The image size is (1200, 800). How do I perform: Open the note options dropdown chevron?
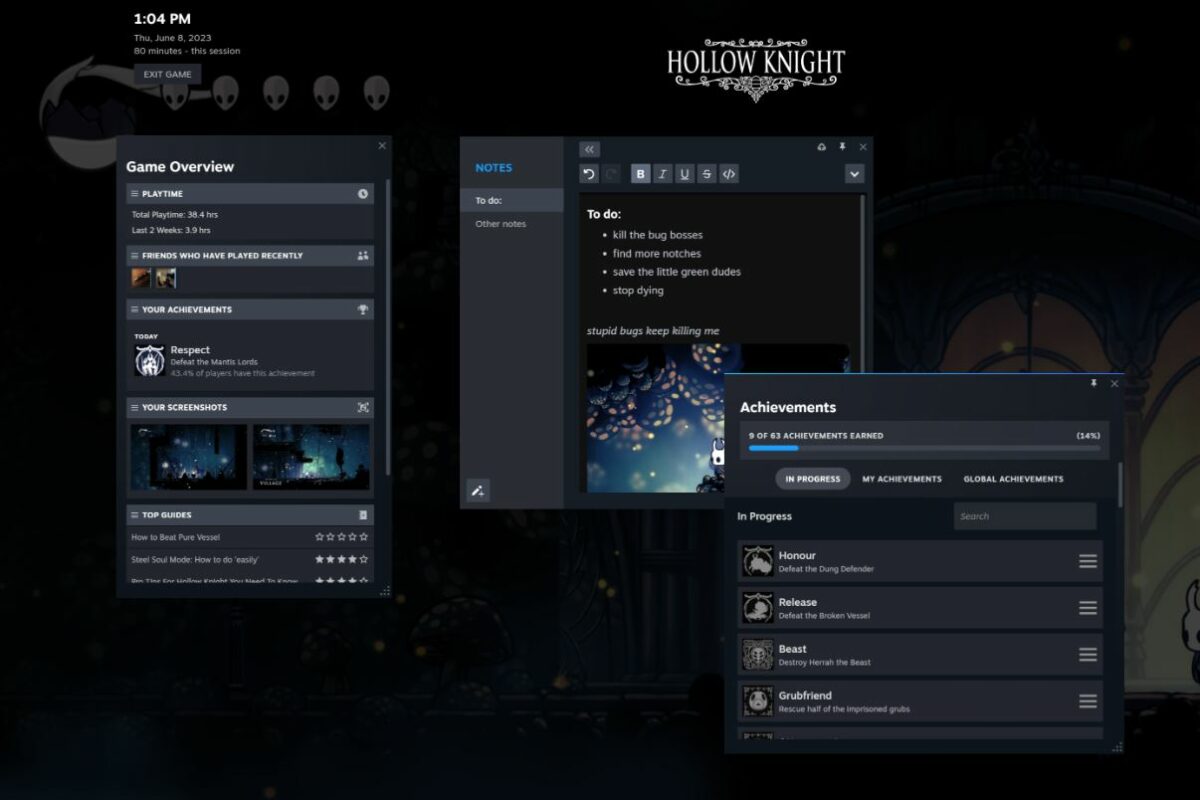pos(854,173)
